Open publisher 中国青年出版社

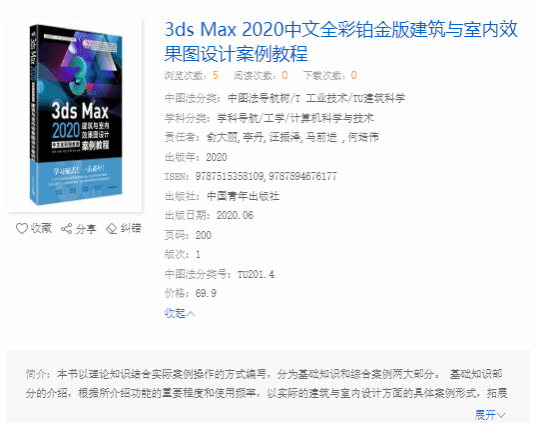pyautogui.click(x=243, y=196)
